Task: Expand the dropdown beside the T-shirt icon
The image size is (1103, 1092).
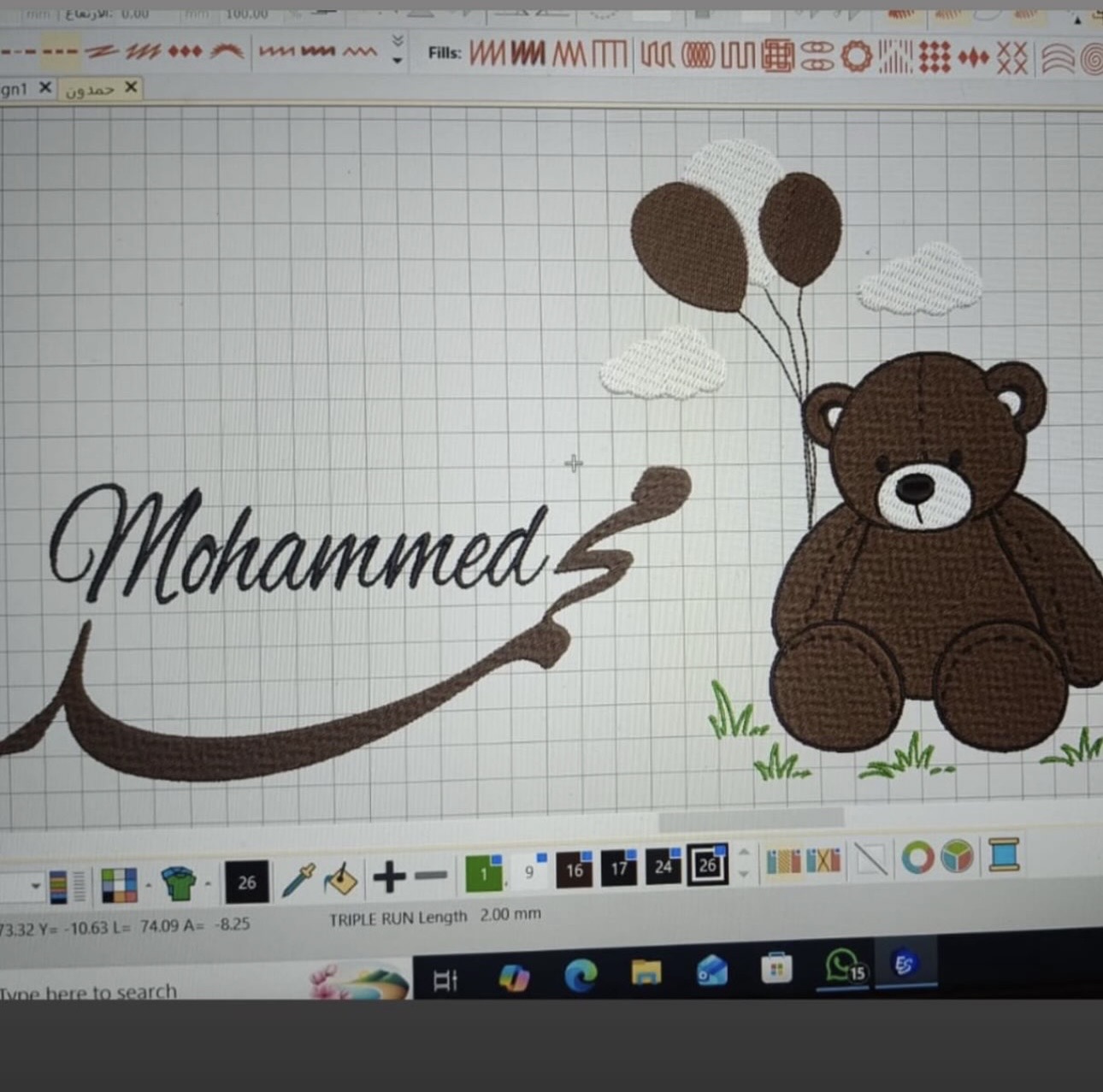Action: click(x=208, y=882)
